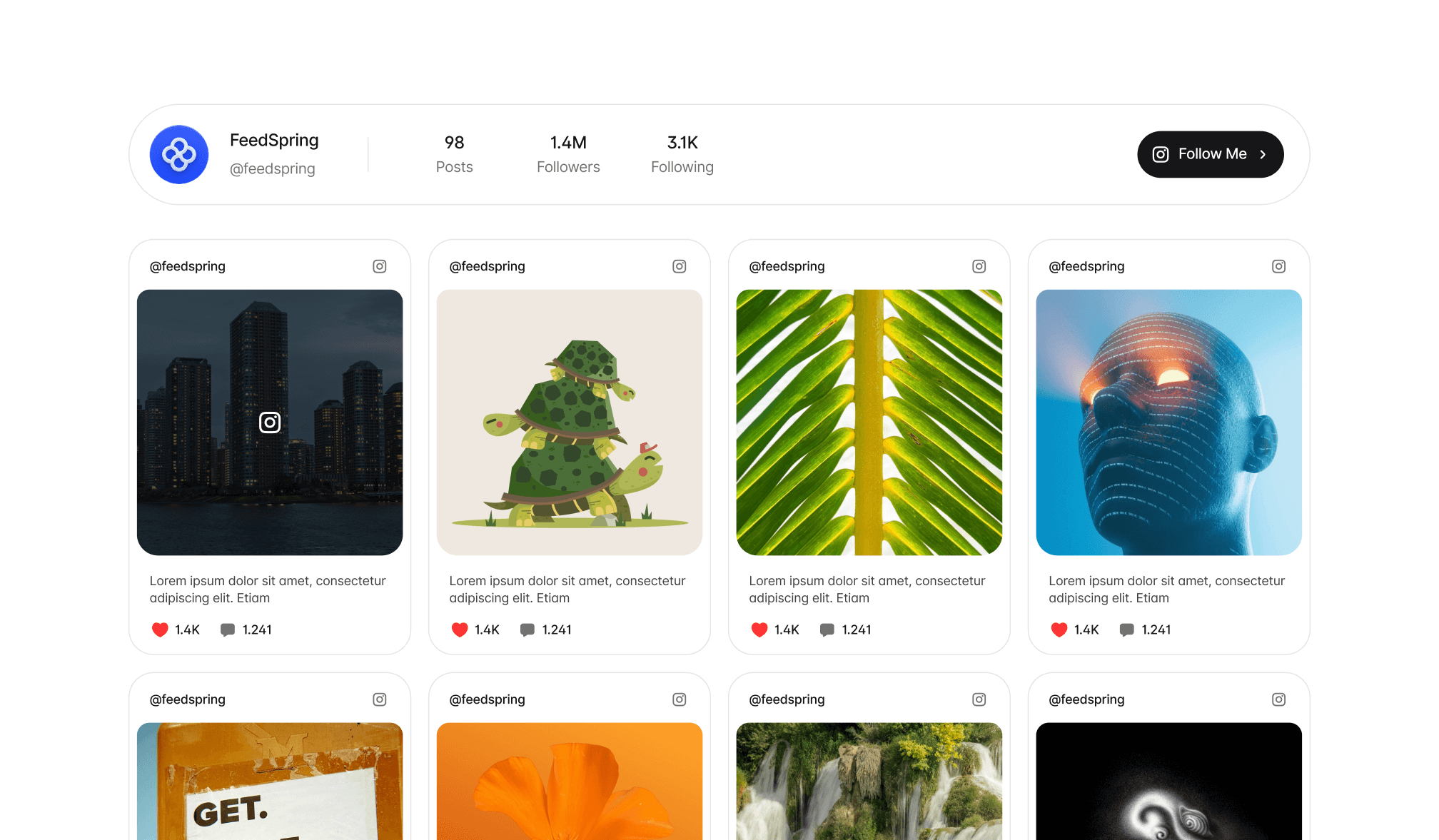Image resolution: width=1439 pixels, height=840 pixels.
Task: Like the palm leaf post heart
Action: [759, 629]
